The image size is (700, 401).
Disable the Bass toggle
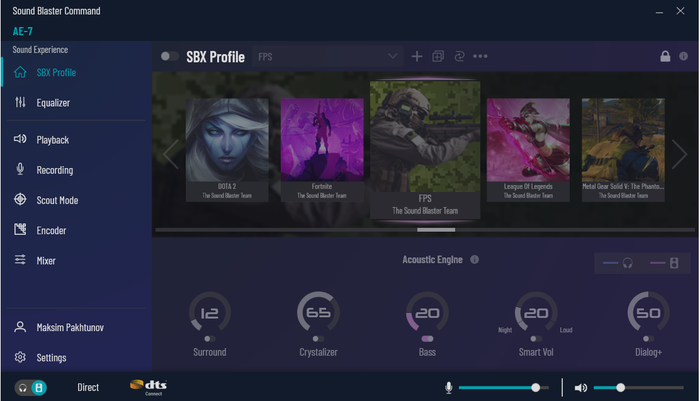tap(427, 339)
